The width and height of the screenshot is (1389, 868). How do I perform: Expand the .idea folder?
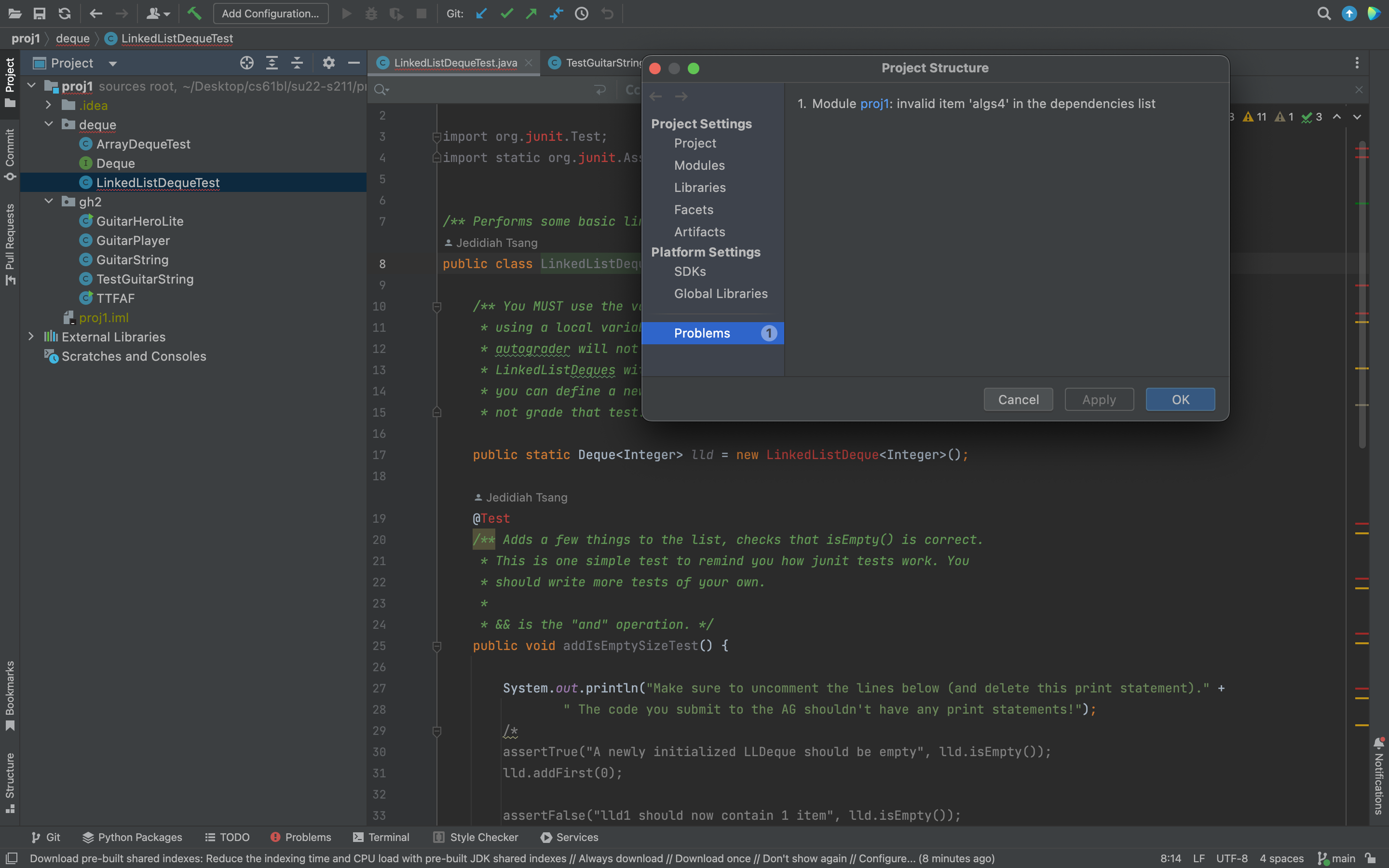click(x=49, y=105)
